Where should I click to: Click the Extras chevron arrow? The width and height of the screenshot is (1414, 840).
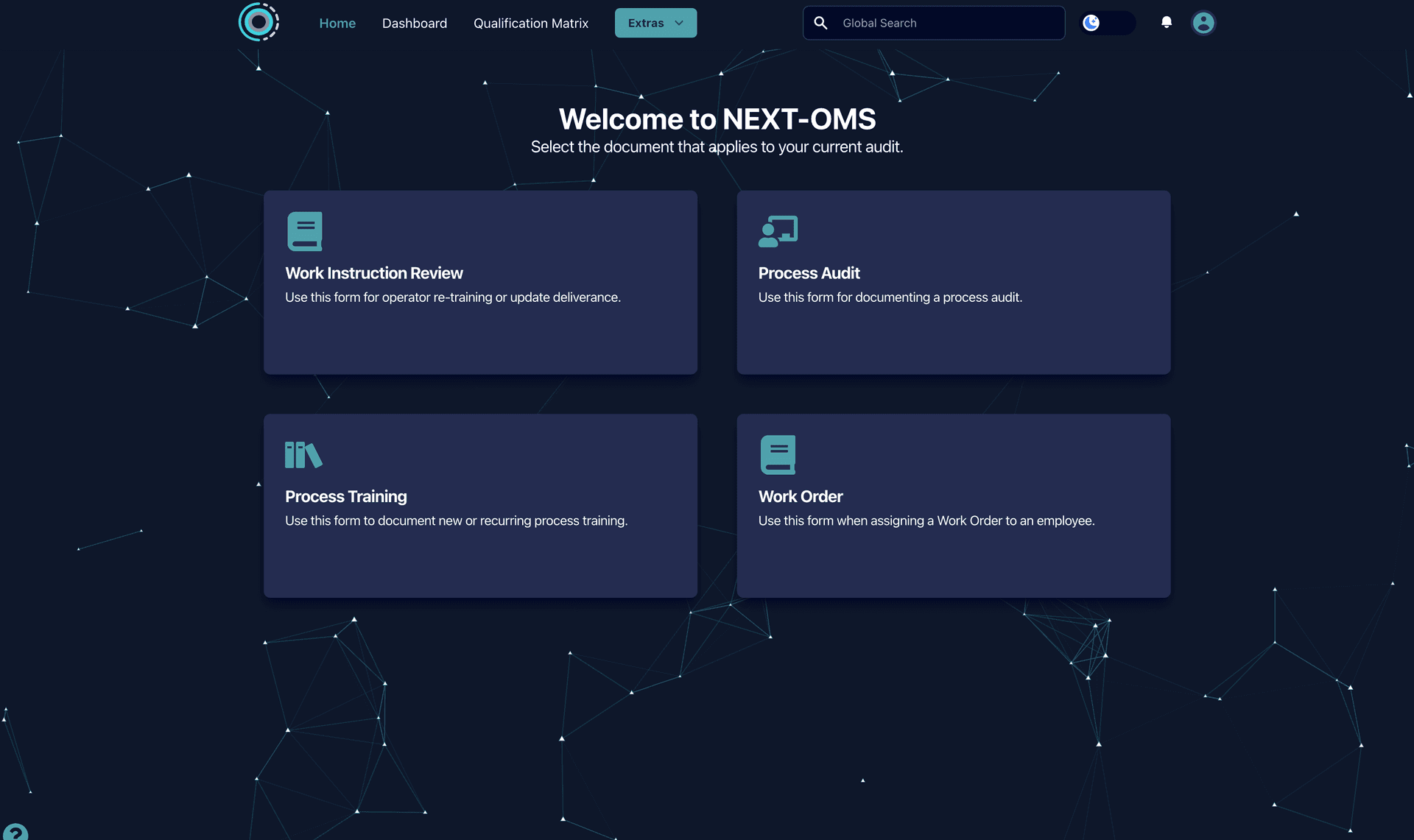click(x=679, y=23)
